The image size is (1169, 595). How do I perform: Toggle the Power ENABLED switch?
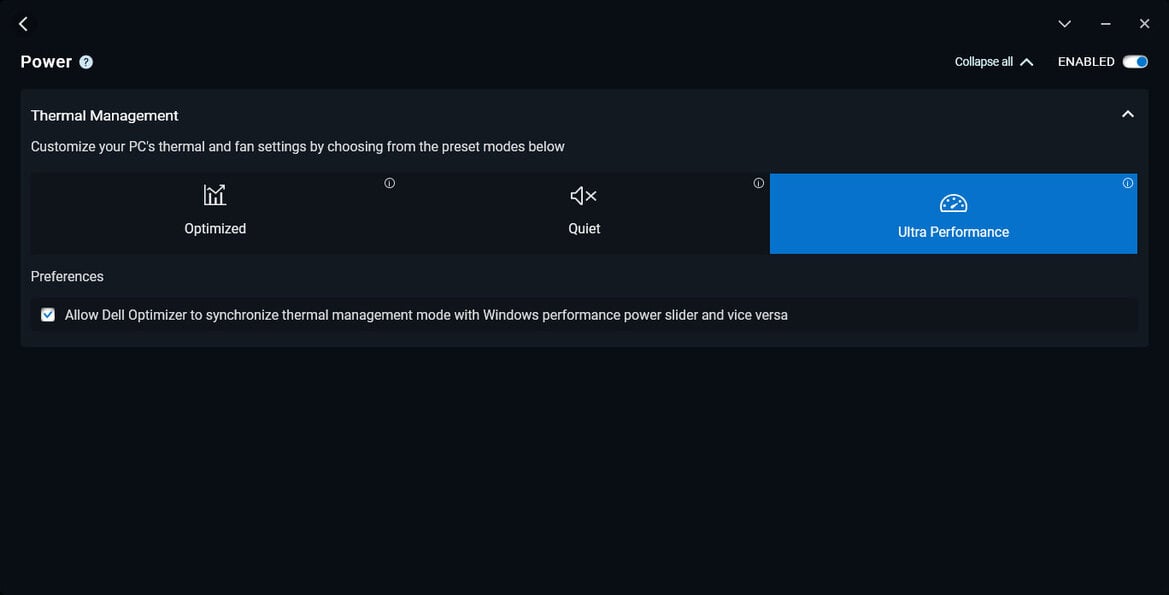(x=1135, y=62)
